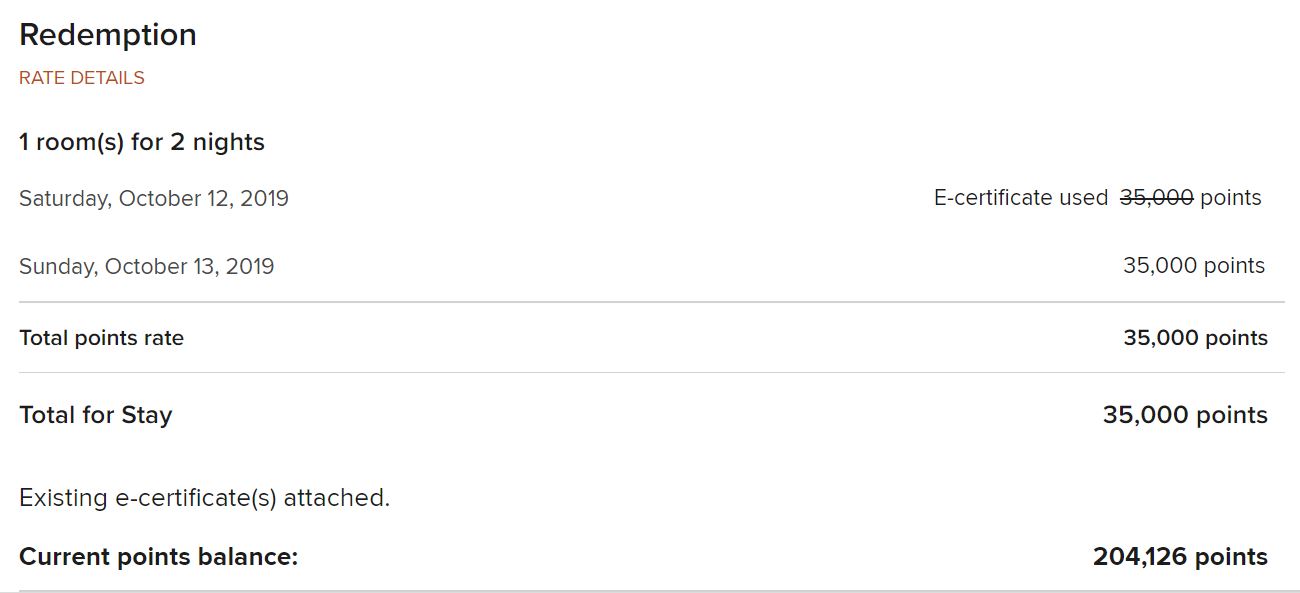
Task: Open the RATE DETAILS link
Action: click(x=82, y=78)
